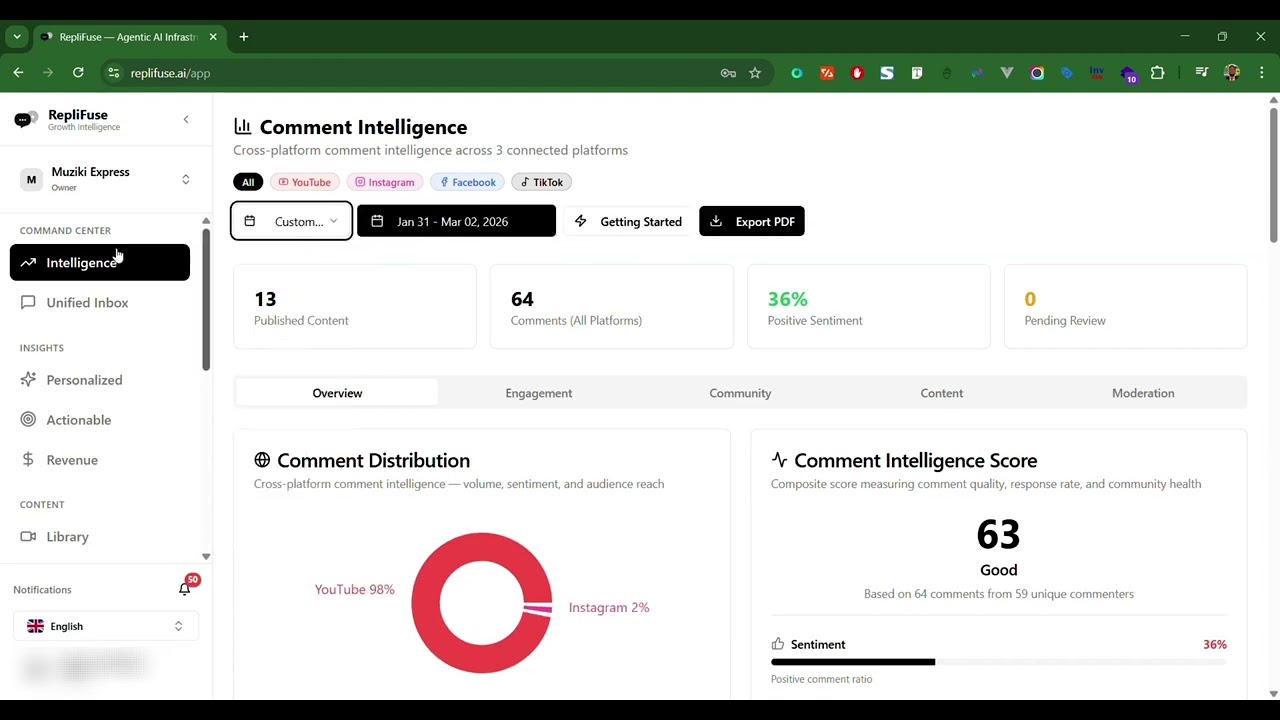Screen dimensions: 1280x720
Task: Click the 13 Published Content card
Action: [x=355, y=307]
